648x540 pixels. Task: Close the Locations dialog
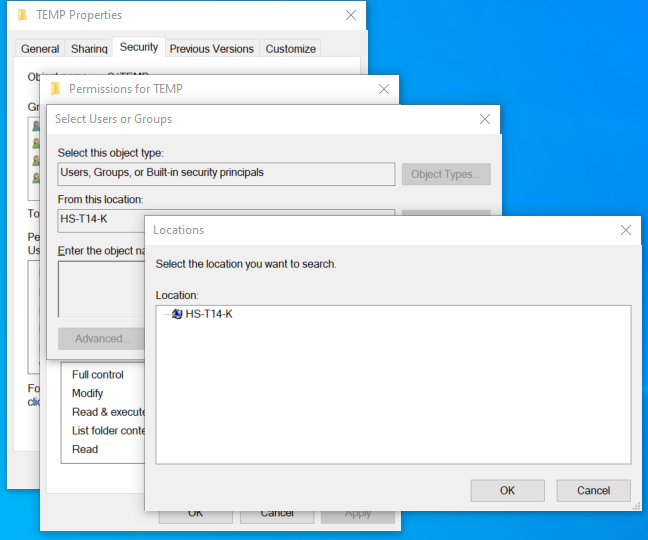tap(626, 230)
